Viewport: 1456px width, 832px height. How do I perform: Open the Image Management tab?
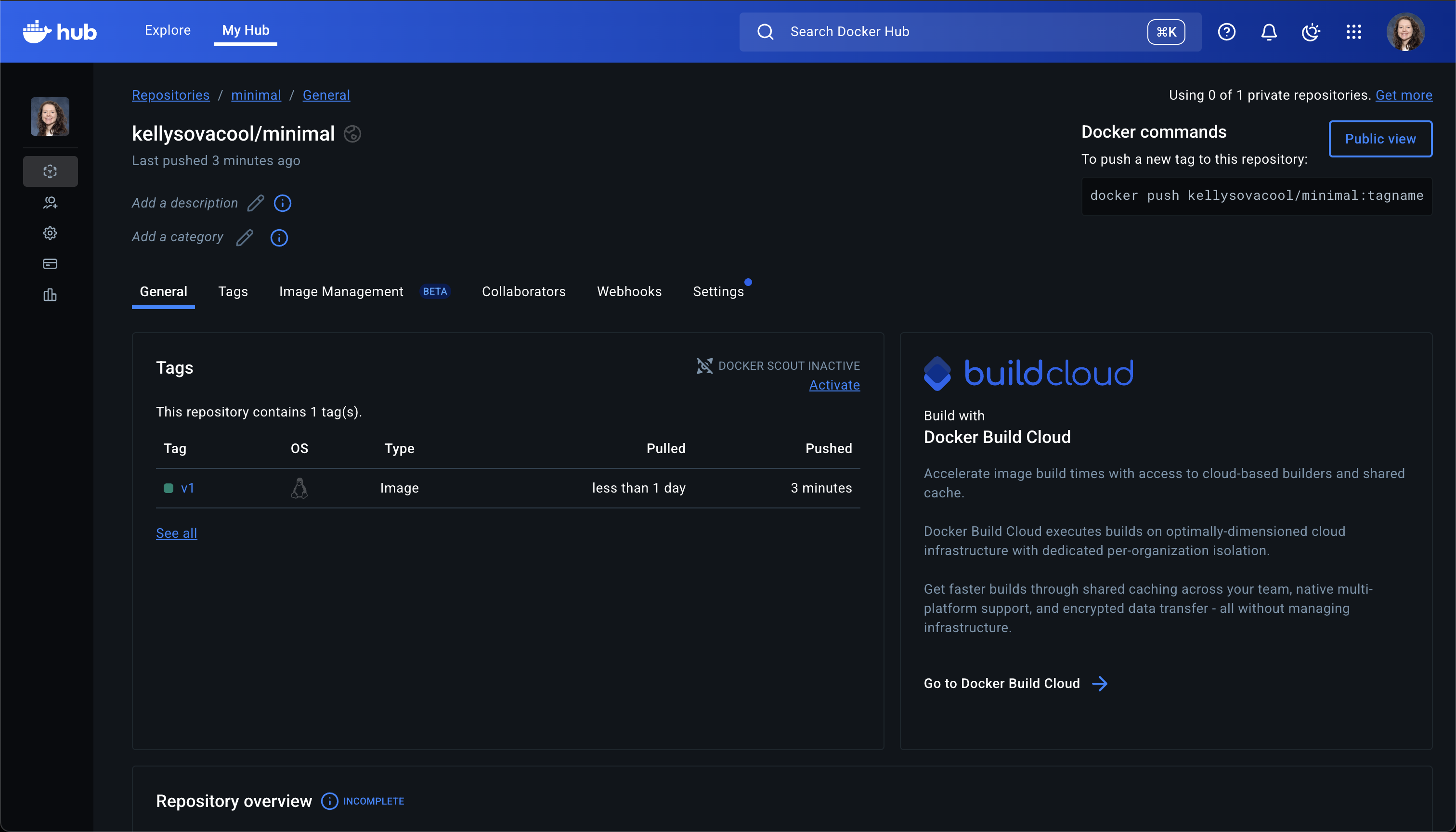(x=341, y=291)
